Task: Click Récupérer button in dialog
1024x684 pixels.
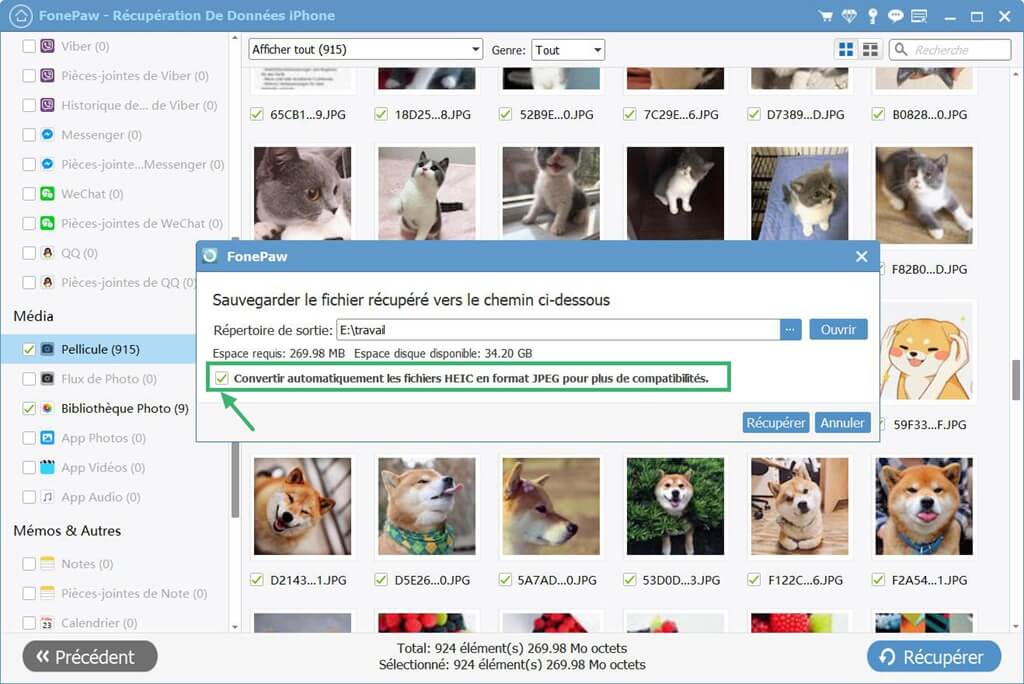Action: [776, 423]
